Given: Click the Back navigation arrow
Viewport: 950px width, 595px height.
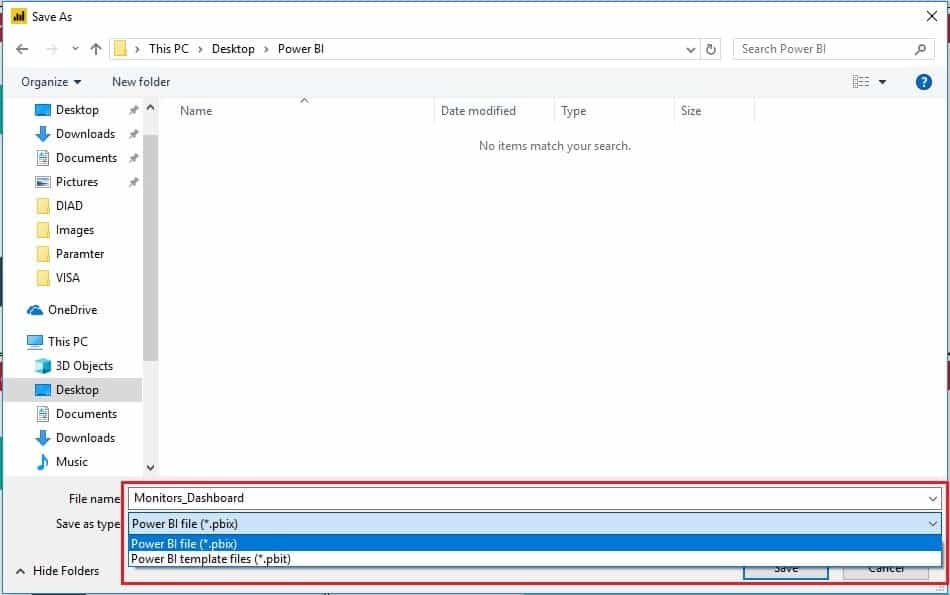Looking at the screenshot, I should tap(22, 49).
